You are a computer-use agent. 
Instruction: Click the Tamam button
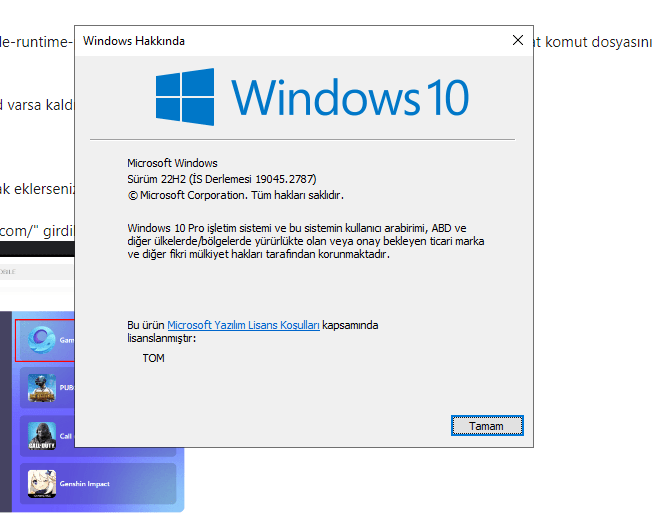(x=487, y=426)
